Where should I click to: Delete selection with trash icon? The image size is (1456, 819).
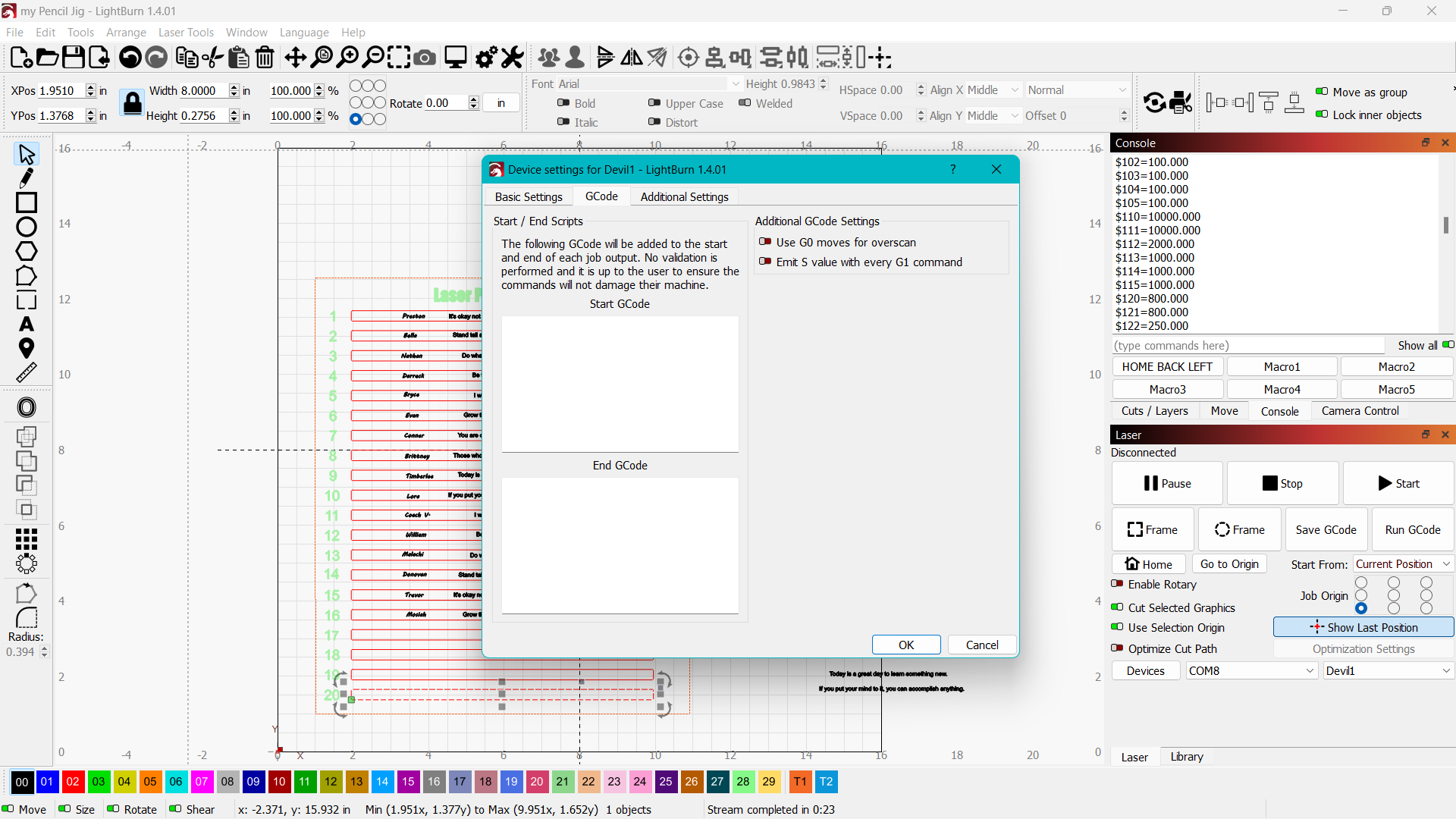pyautogui.click(x=265, y=58)
